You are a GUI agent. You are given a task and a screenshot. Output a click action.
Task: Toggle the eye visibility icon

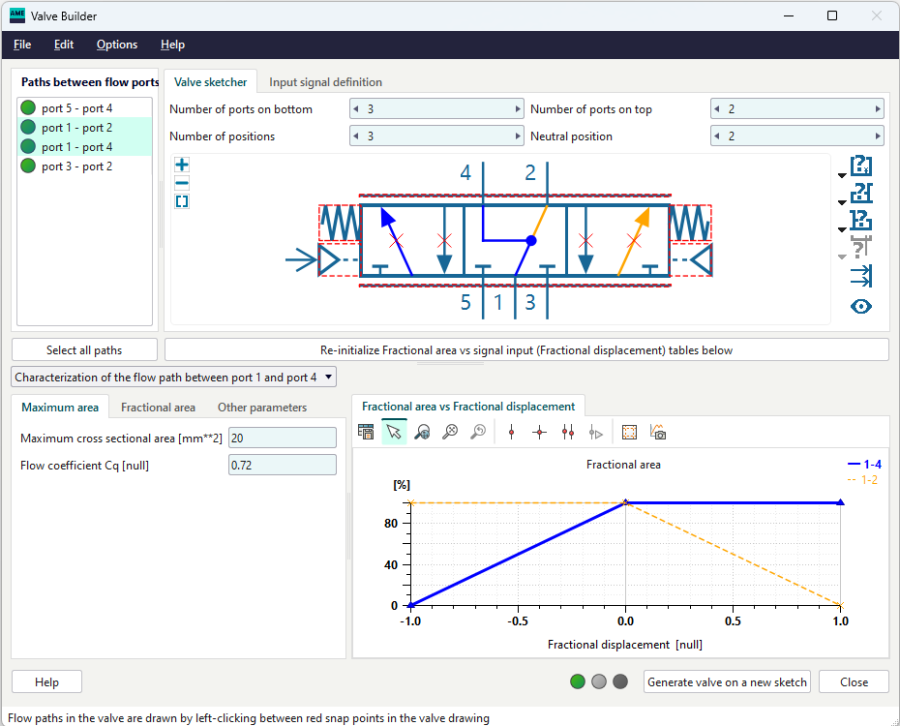(861, 306)
